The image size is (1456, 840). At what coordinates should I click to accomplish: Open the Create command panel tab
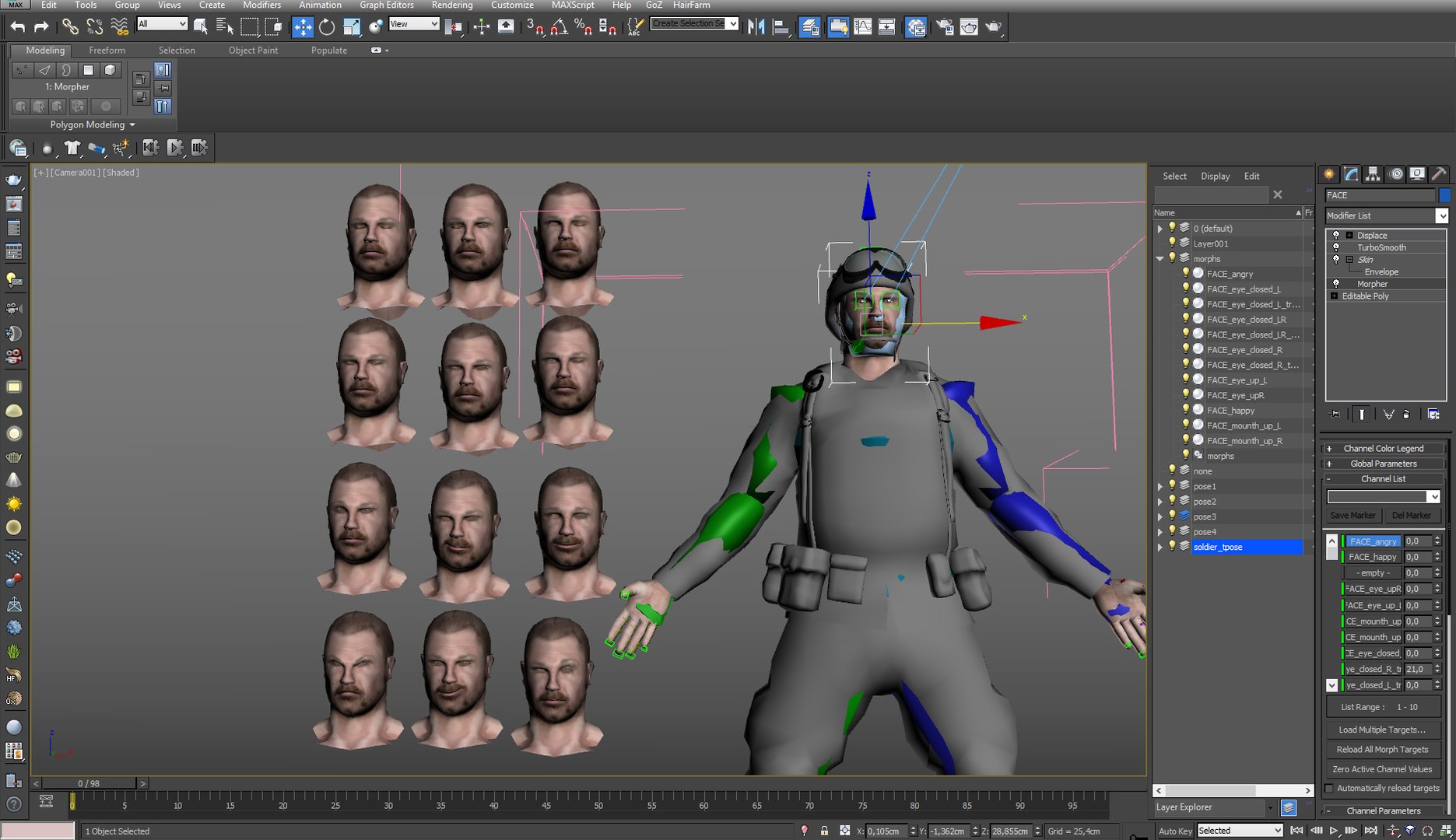[1328, 174]
